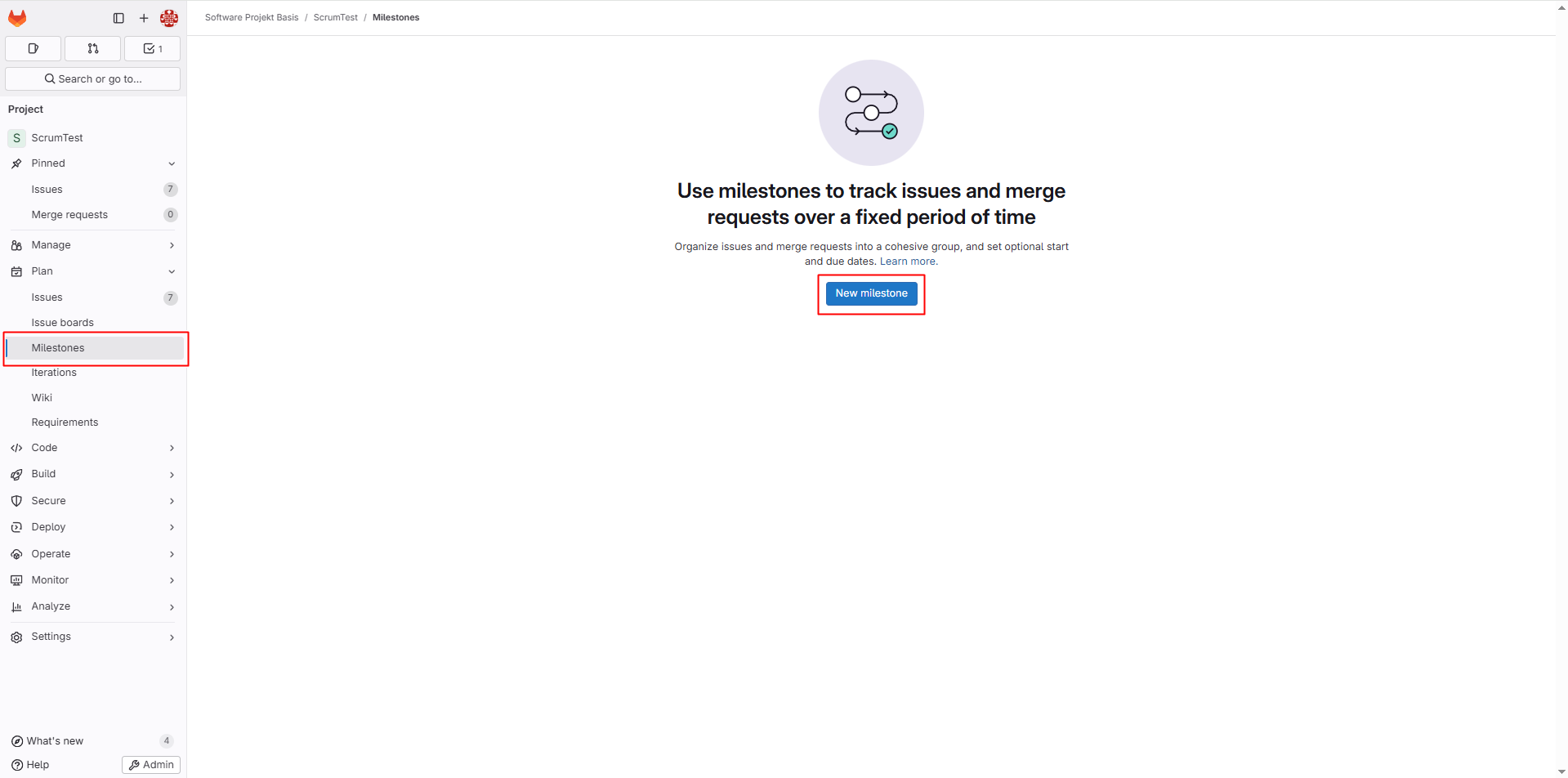Toggle the sidebar collapse icon
This screenshot has height=778, width=1568.
(x=118, y=18)
